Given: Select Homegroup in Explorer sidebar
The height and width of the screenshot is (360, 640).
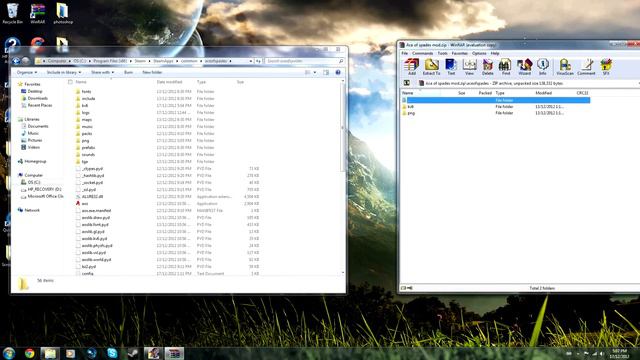Looking at the screenshot, I should coord(35,161).
